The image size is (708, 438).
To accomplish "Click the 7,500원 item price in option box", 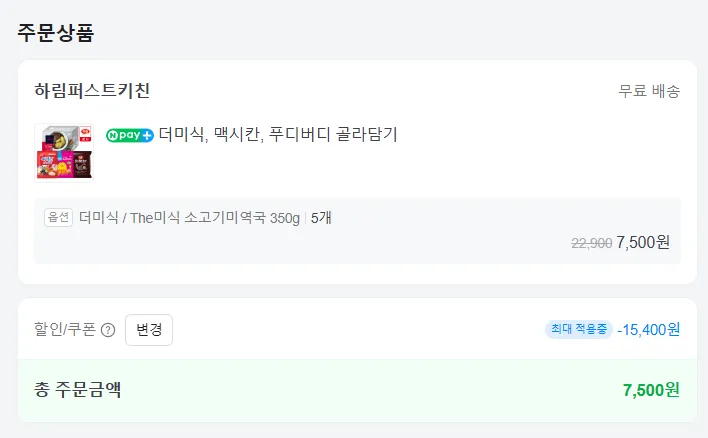I will click(x=643, y=241).
